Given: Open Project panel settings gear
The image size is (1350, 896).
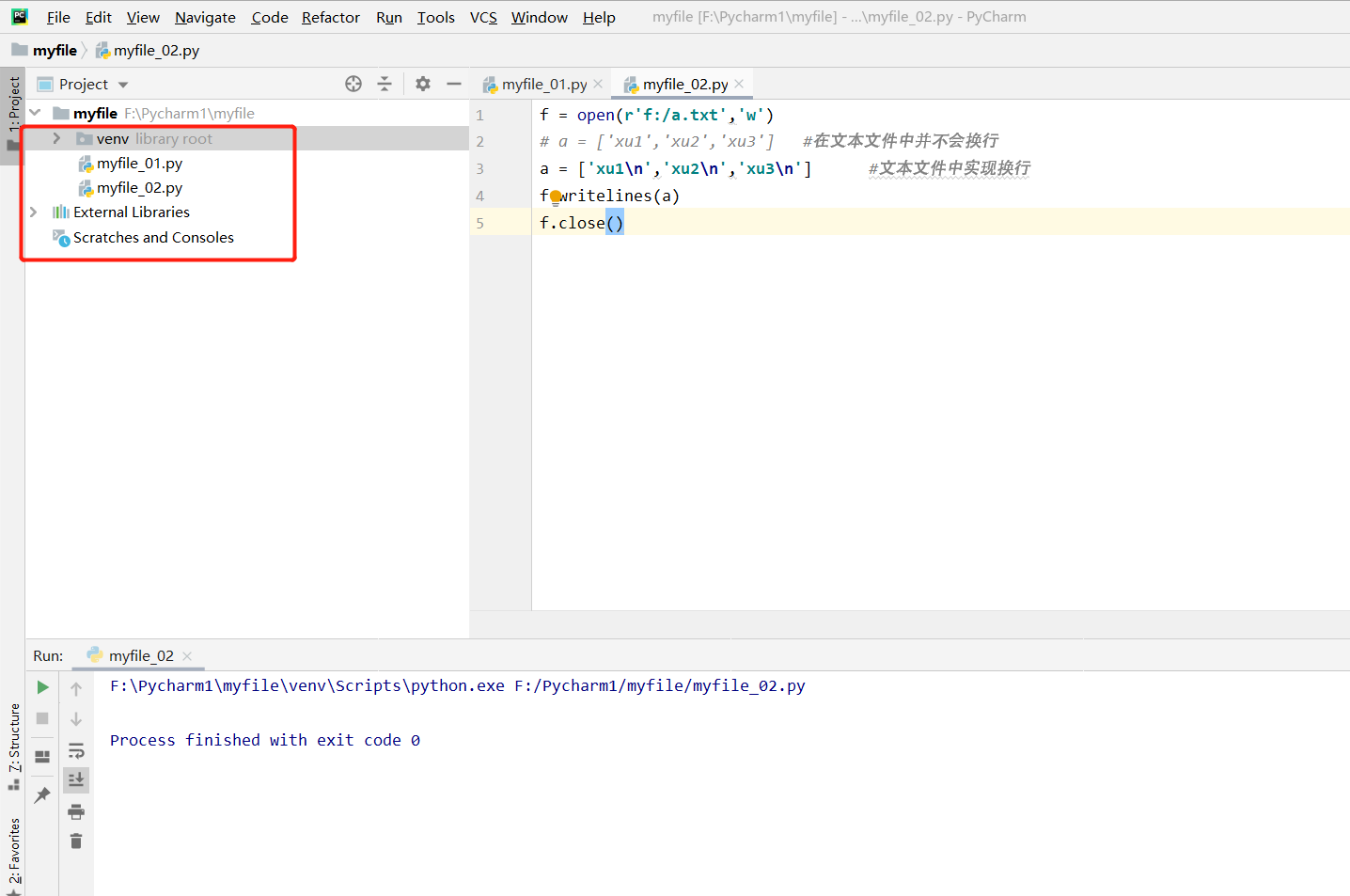Looking at the screenshot, I should (x=423, y=84).
